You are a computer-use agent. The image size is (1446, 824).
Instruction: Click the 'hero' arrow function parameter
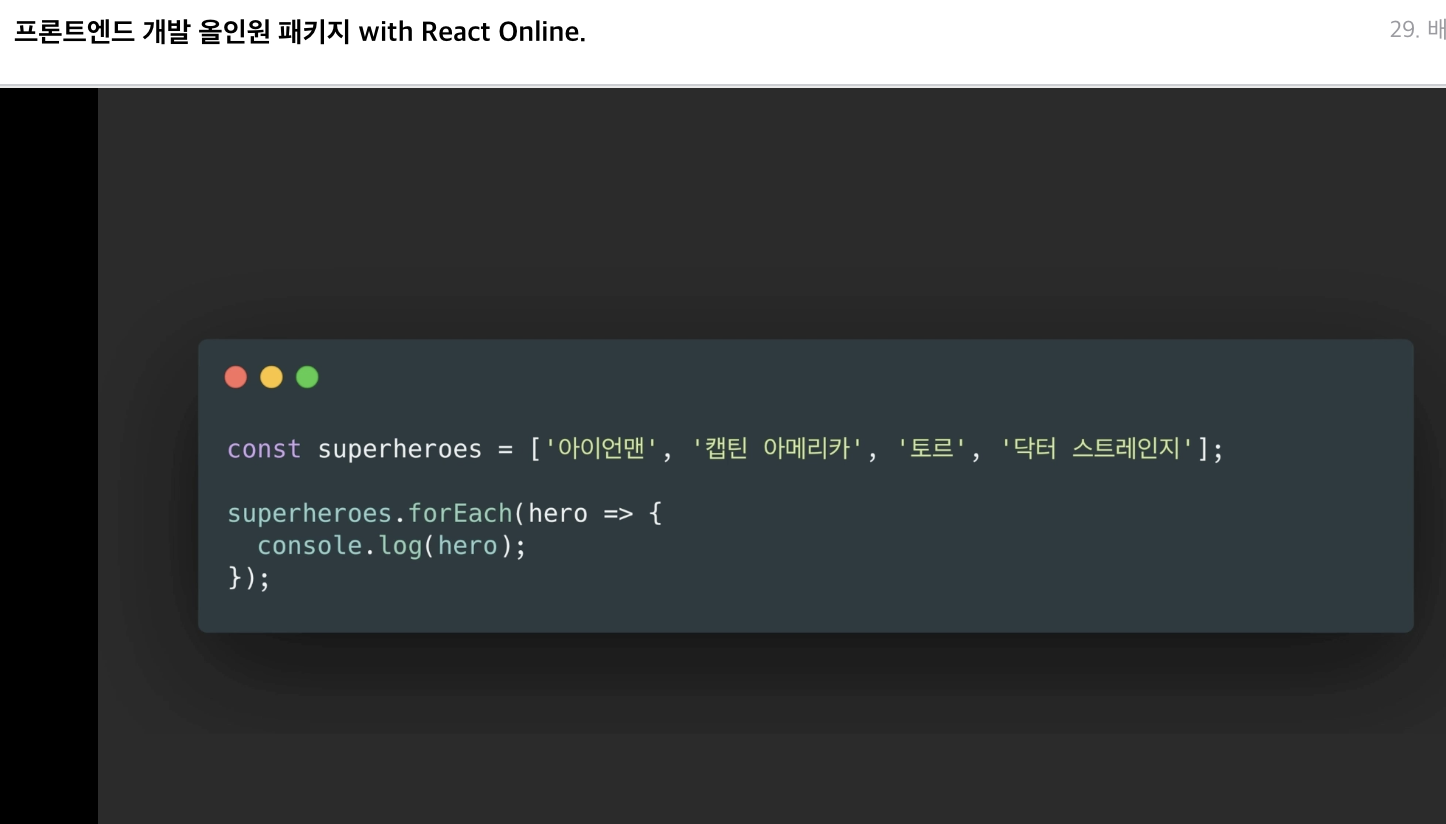coord(558,514)
